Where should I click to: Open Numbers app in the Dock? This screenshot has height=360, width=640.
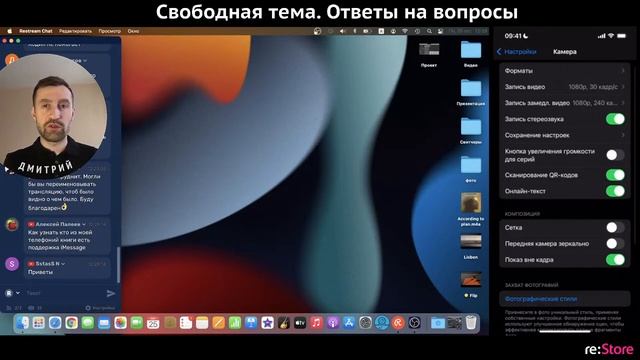(x=235, y=323)
